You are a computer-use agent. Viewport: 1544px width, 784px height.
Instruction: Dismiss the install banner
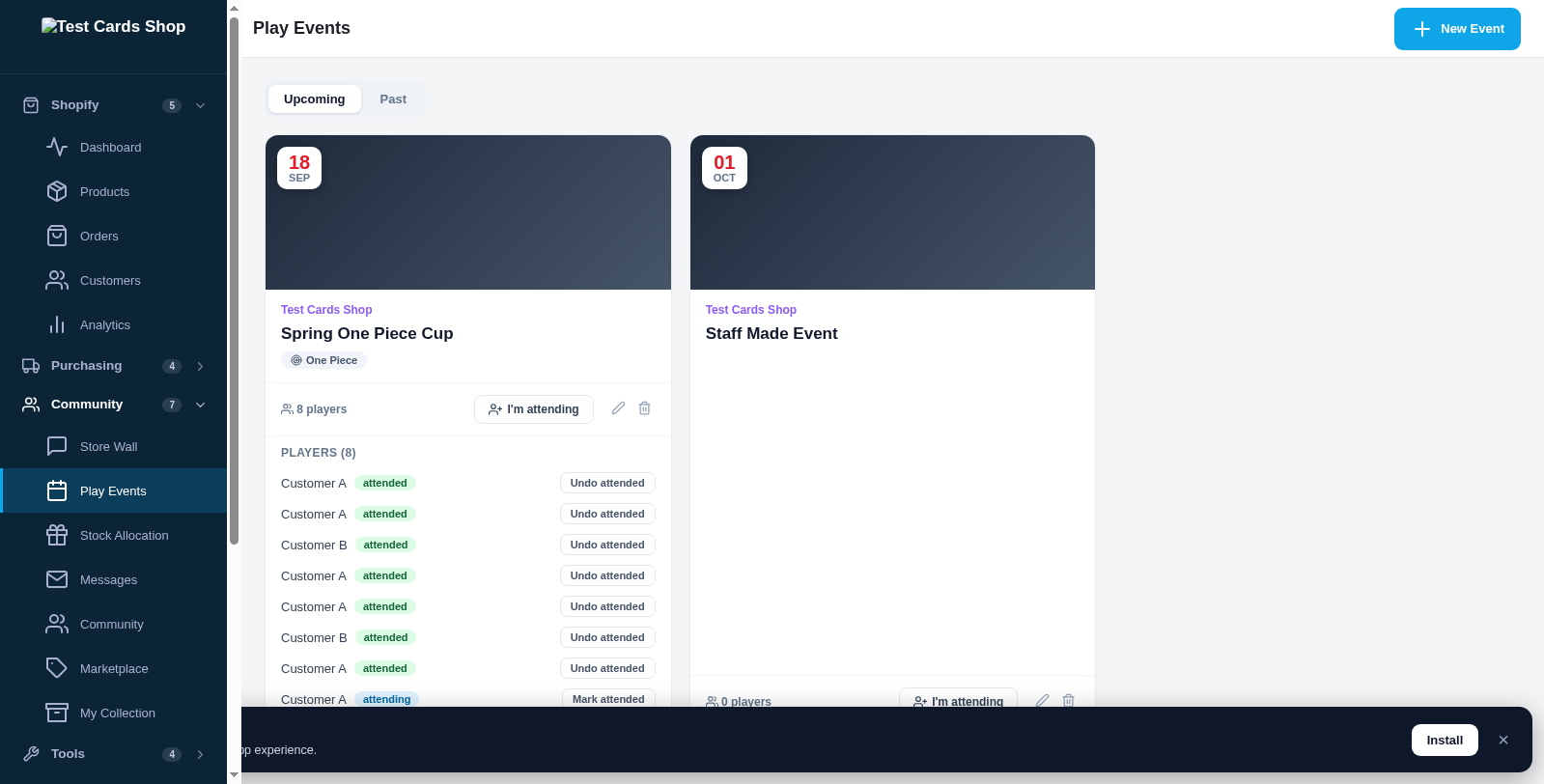[x=1503, y=740]
